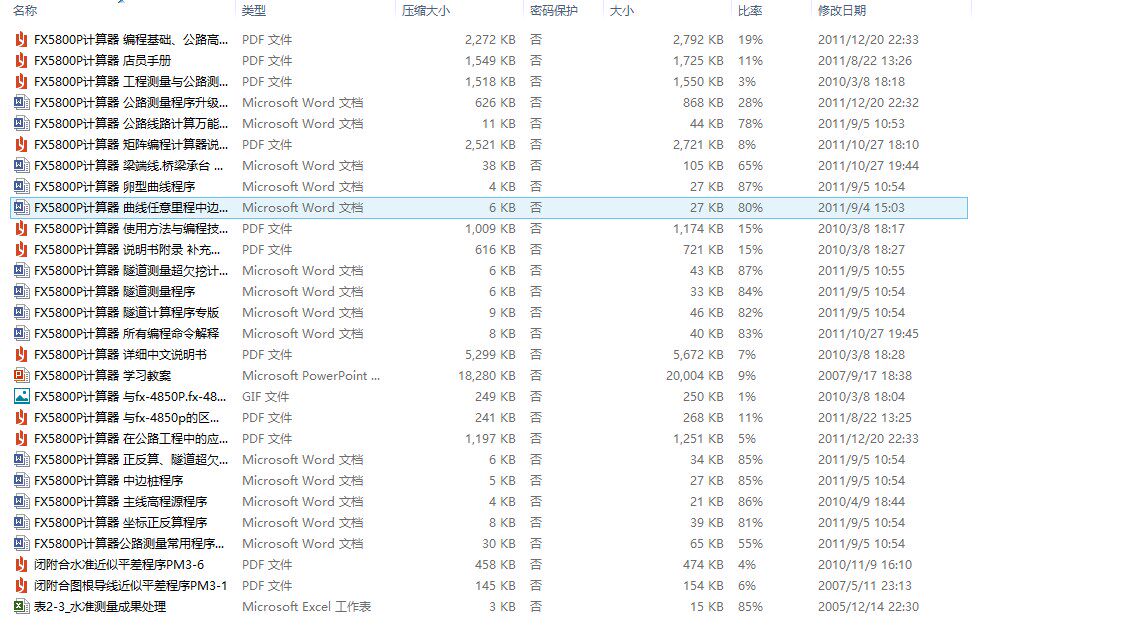The height and width of the screenshot is (626, 1140).
Task: Select the GIF image icon for 与fx-4850P.fx-48...
Action: point(22,397)
